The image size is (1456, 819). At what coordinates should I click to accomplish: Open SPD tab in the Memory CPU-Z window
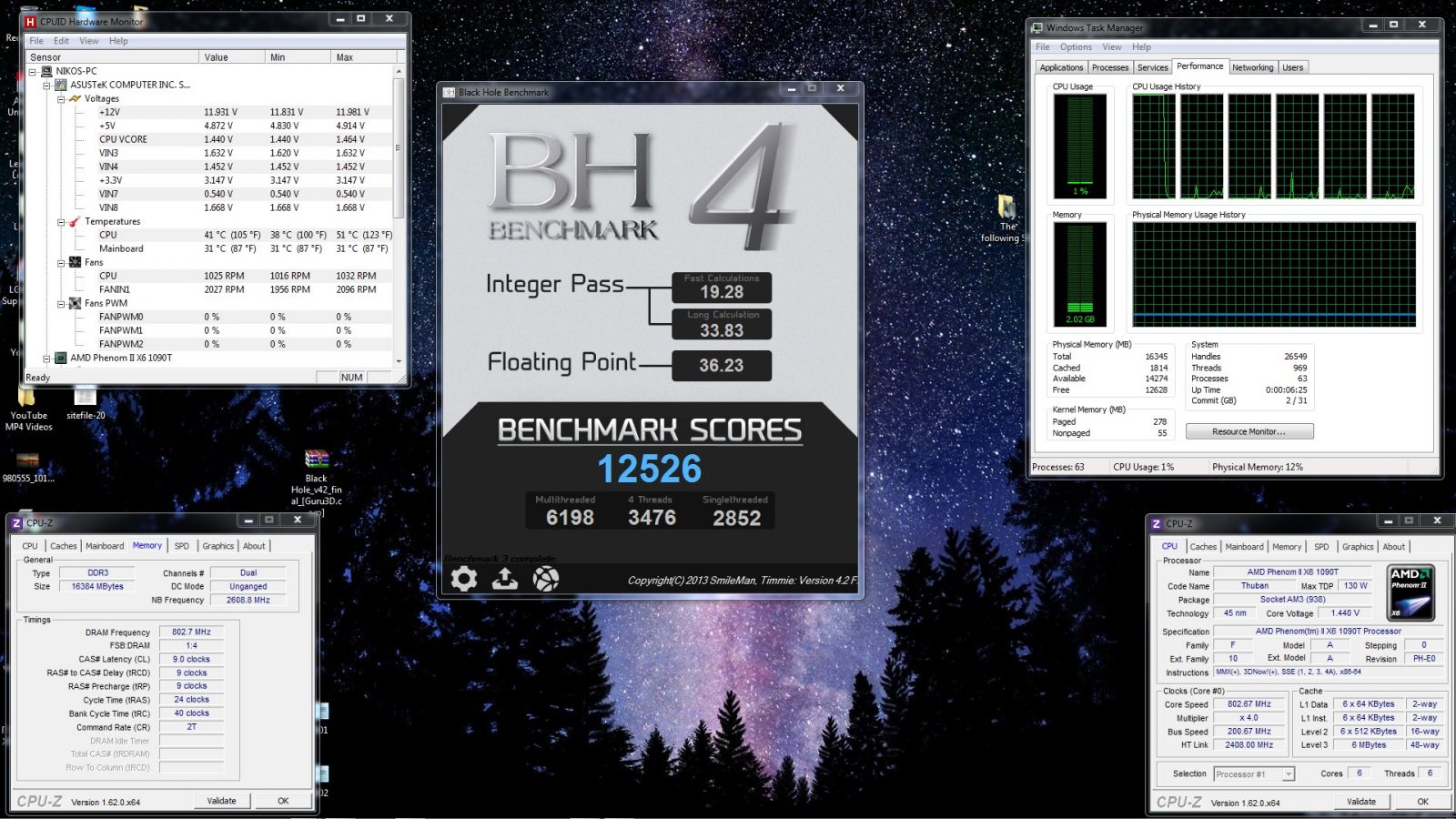182,546
